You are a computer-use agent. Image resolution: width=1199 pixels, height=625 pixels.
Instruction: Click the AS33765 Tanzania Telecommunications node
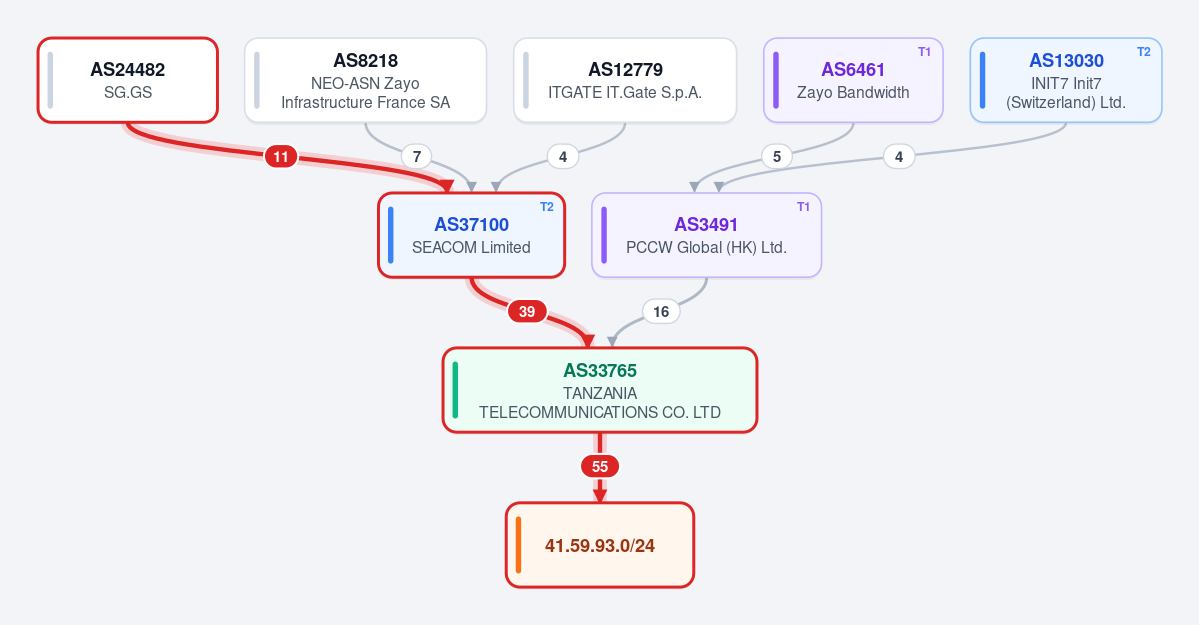(x=600, y=390)
